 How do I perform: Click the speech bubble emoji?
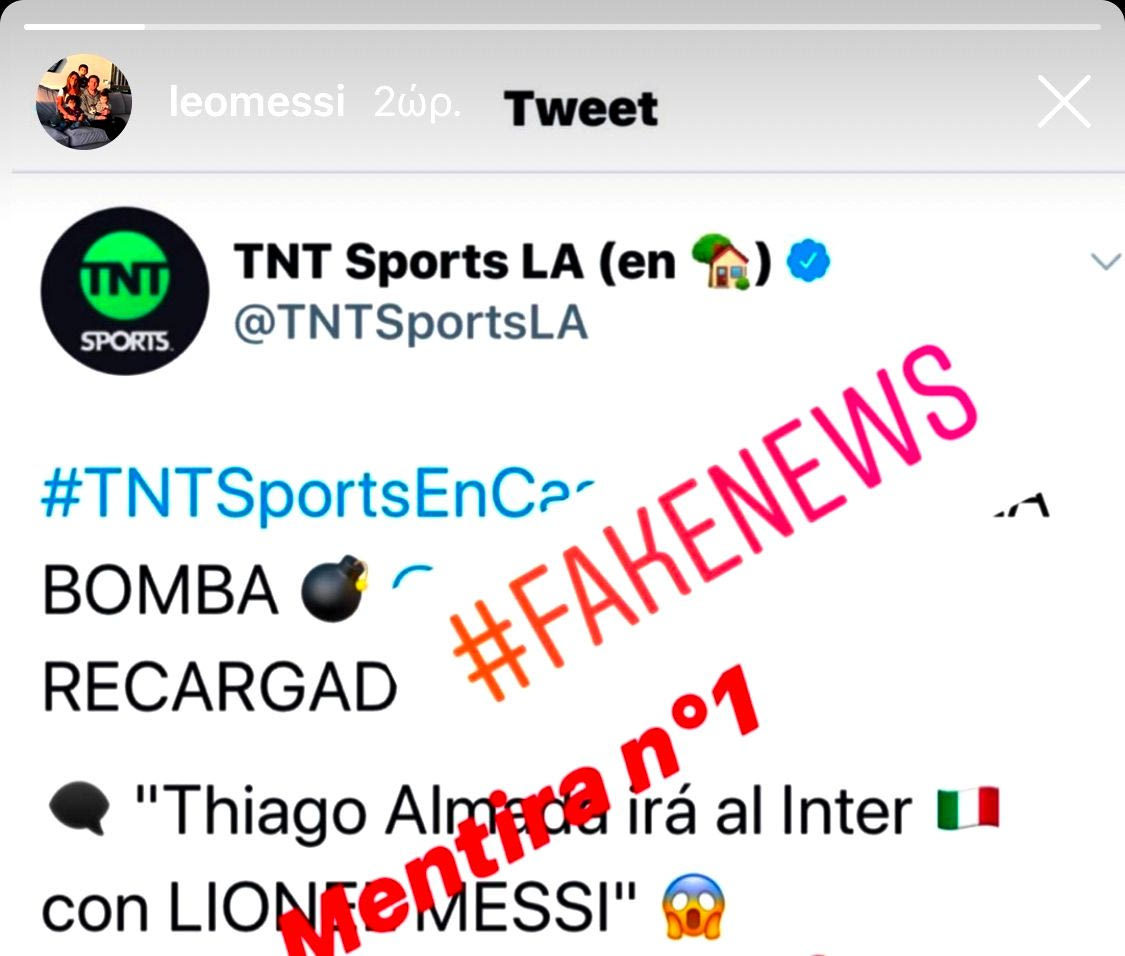tap(79, 808)
